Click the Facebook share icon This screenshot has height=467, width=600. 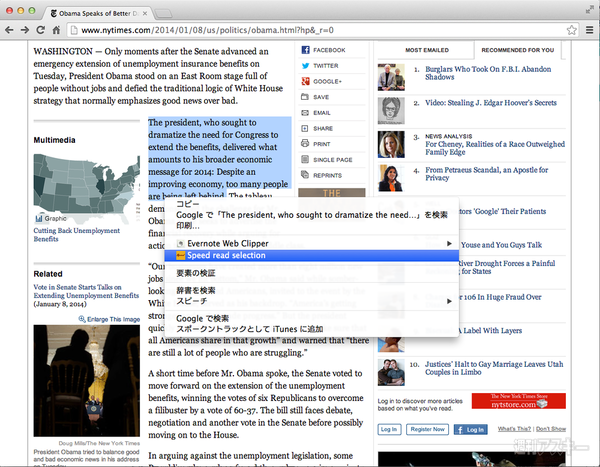pyautogui.click(x=305, y=50)
